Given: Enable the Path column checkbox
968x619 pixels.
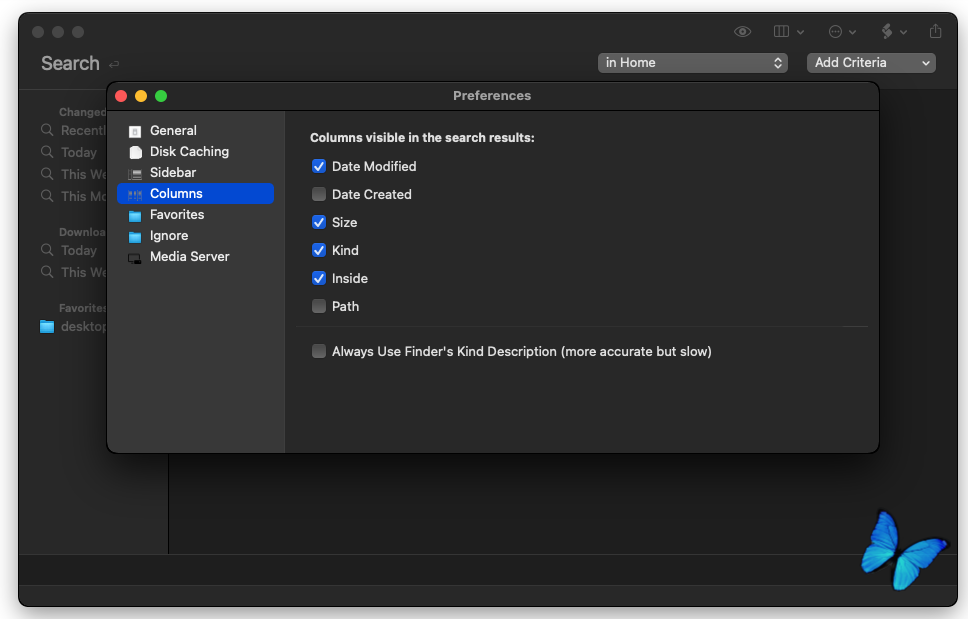Looking at the screenshot, I should point(319,307).
